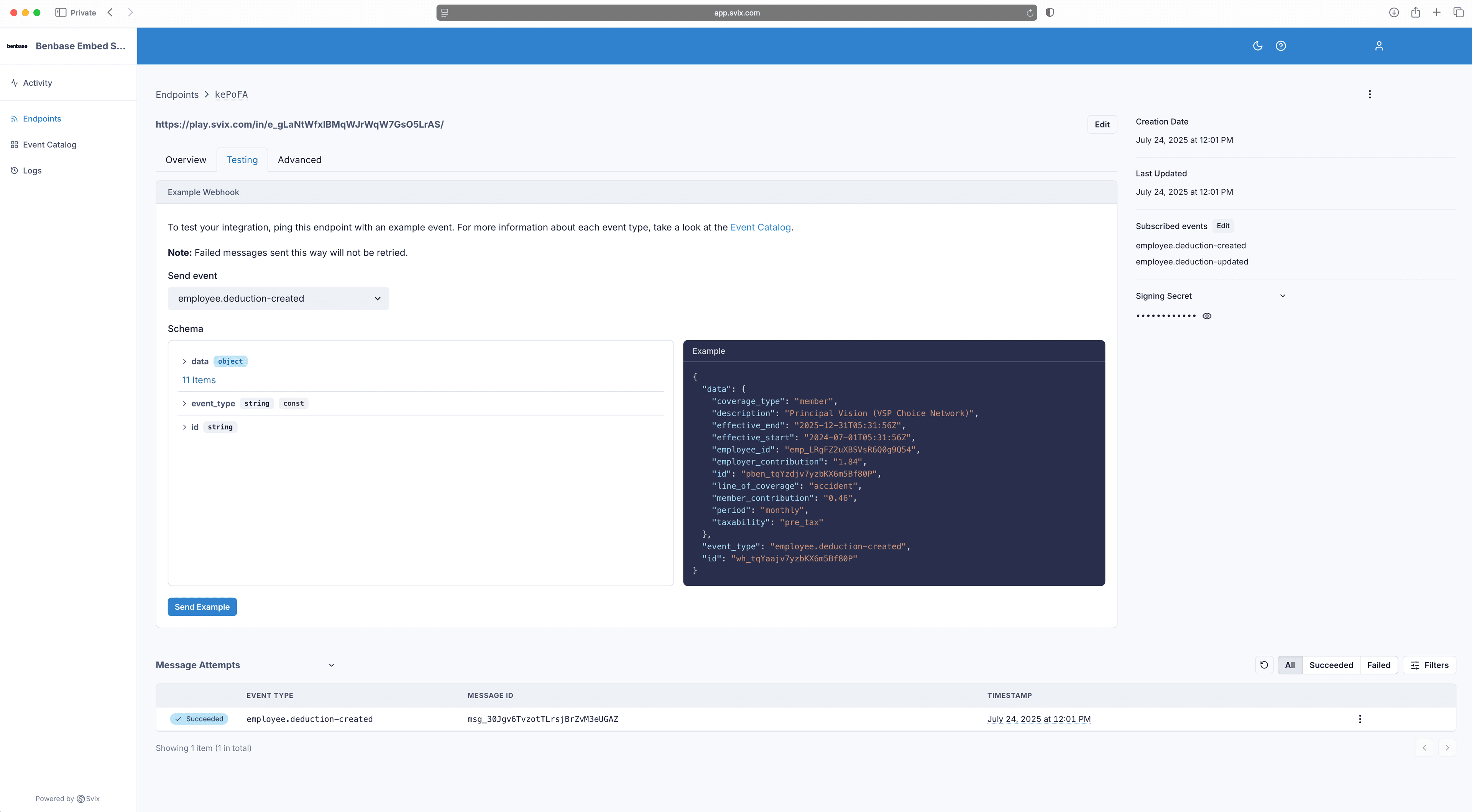Click the kePoFA breadcrumb link
Viewport: 1472px width, 812px height.
232,95
